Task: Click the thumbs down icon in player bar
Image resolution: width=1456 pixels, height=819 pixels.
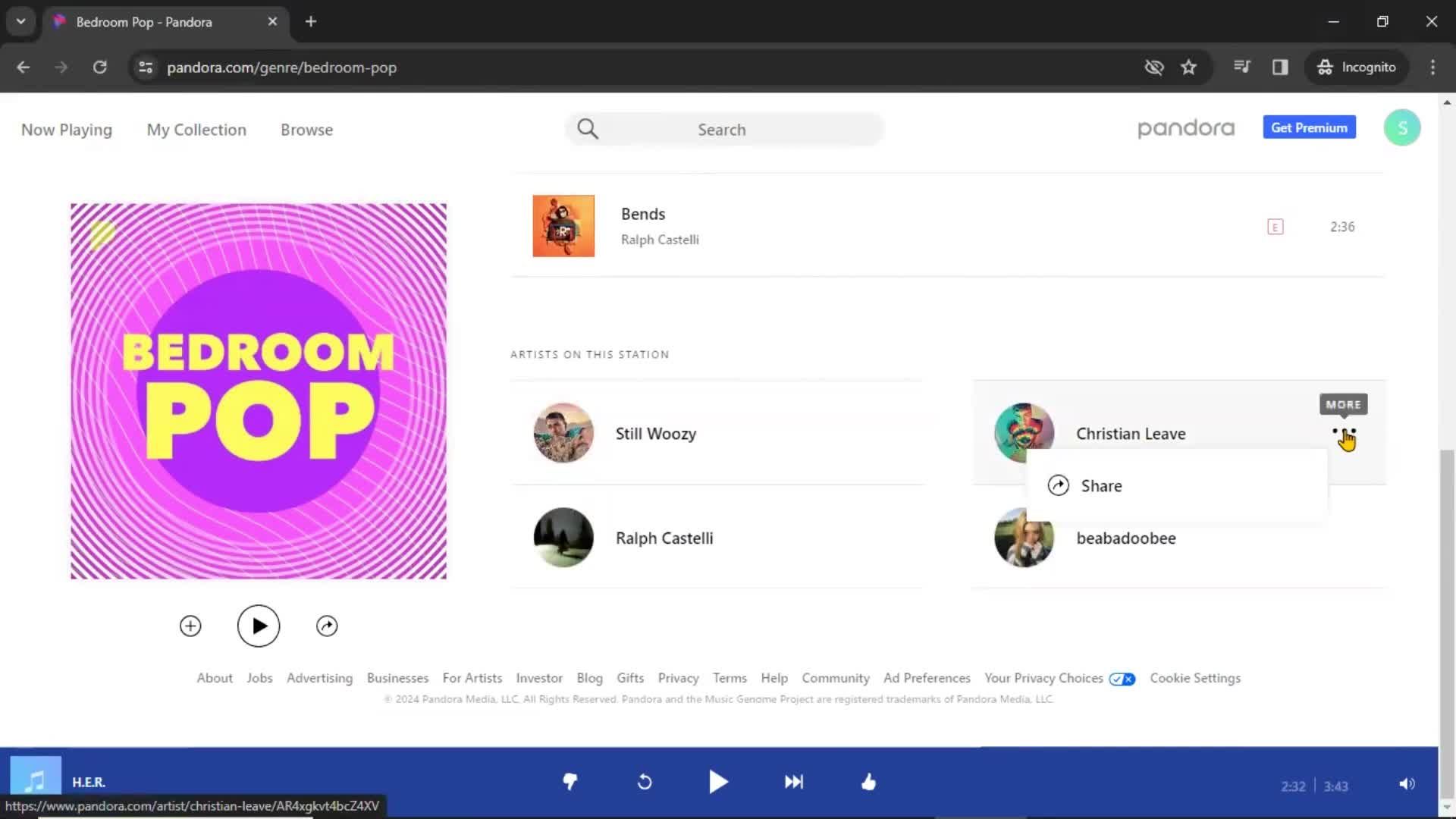Action: [x=570, y=782]
